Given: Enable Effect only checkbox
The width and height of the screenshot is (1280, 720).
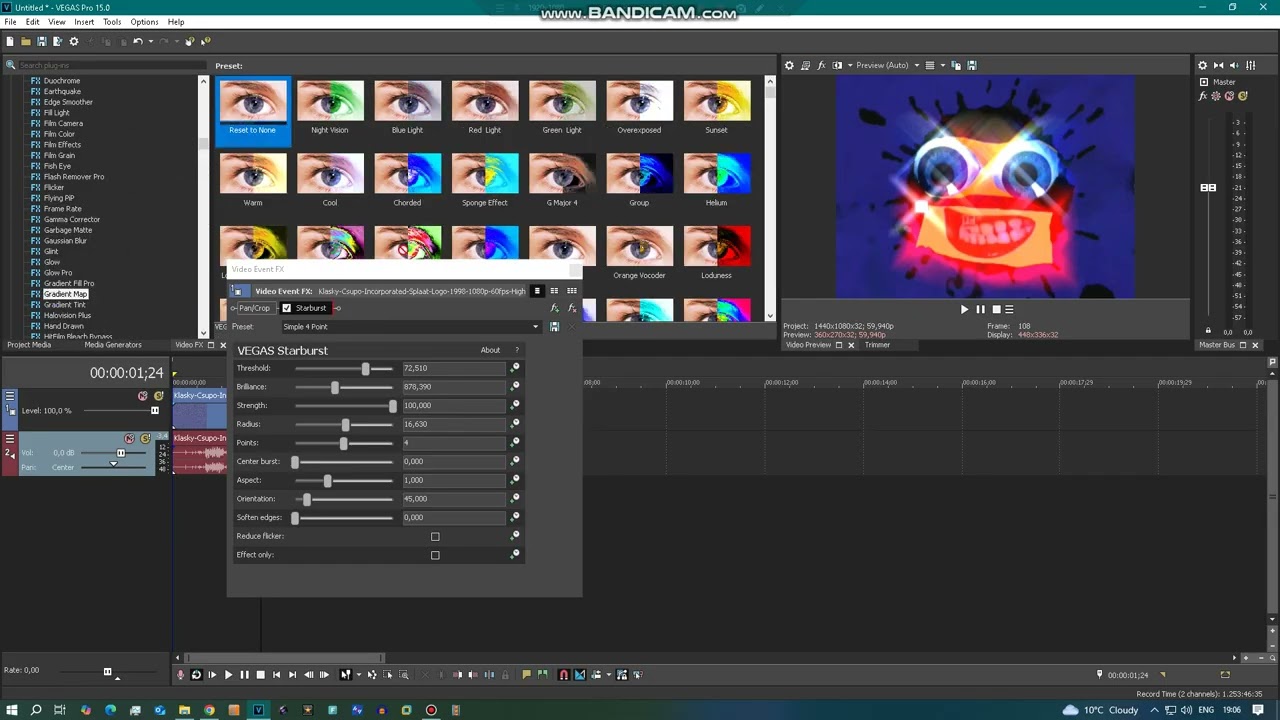Looking at the screenshot, I should [x=435, y=555].
